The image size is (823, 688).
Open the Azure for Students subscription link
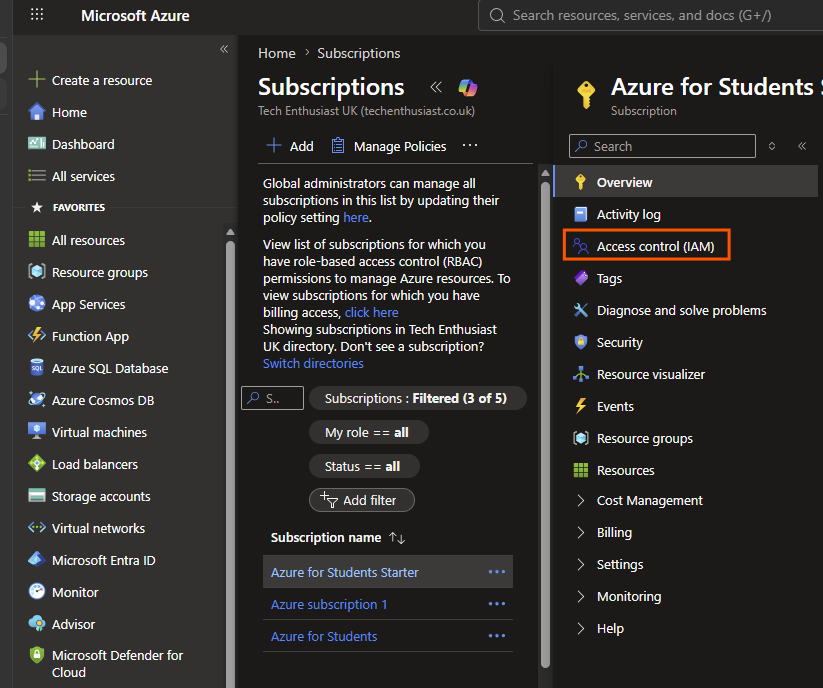(x=324, y=636)
